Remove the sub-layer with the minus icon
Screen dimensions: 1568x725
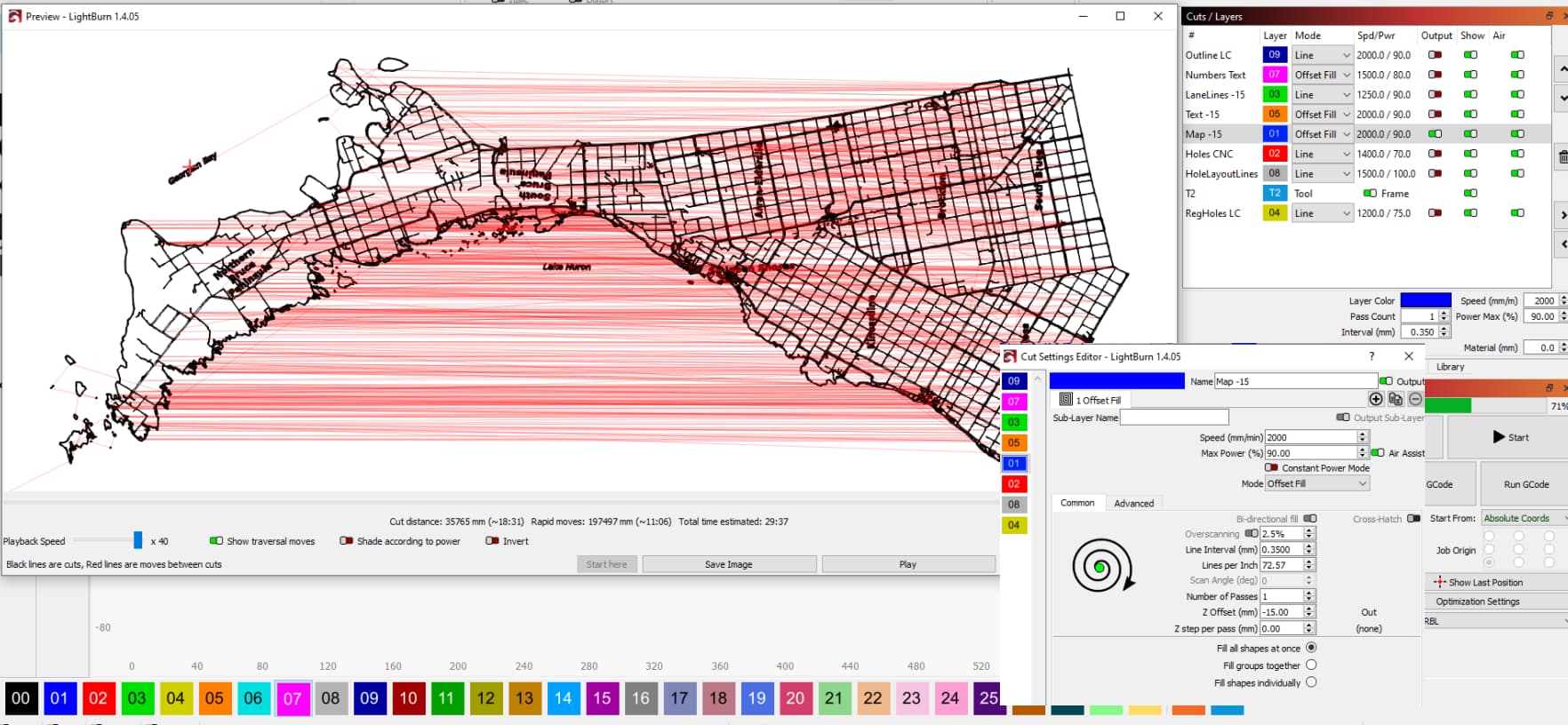click(1415, 399)
